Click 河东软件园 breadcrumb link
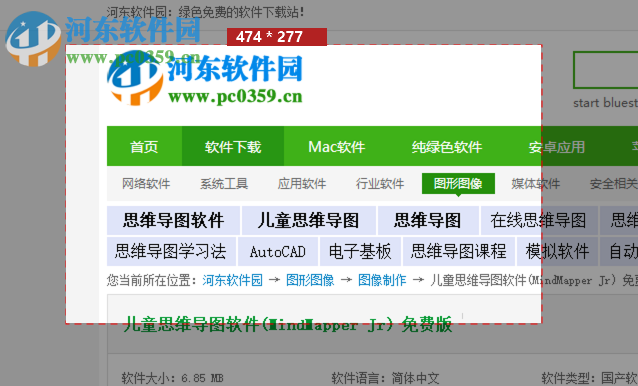The height and width of the screenshot is (386, 638). coord(232,280)
